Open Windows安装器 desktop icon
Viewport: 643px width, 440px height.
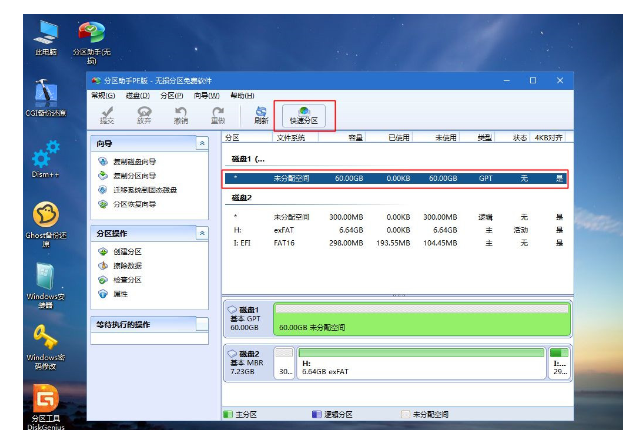click(x=46, y=286)
